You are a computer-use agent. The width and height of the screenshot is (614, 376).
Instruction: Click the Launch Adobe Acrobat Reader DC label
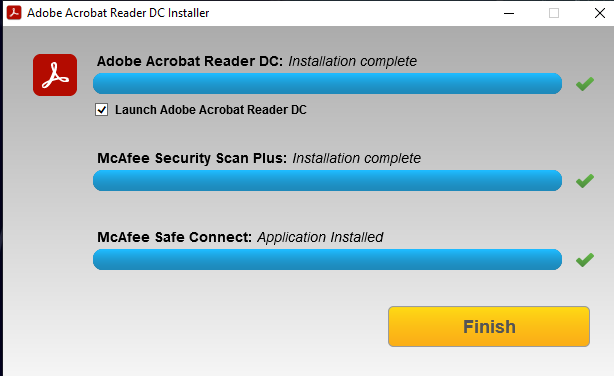[x=211, y=110]
